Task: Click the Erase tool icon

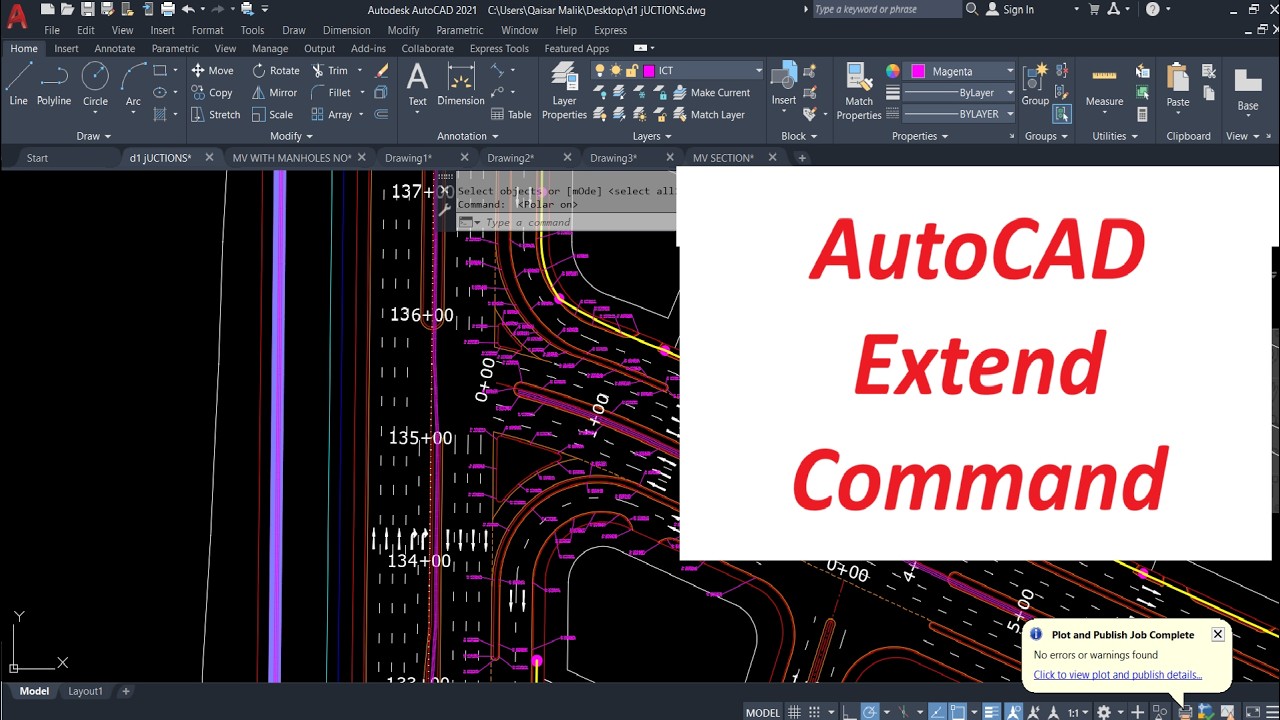Action: click(x=381, y=70)
